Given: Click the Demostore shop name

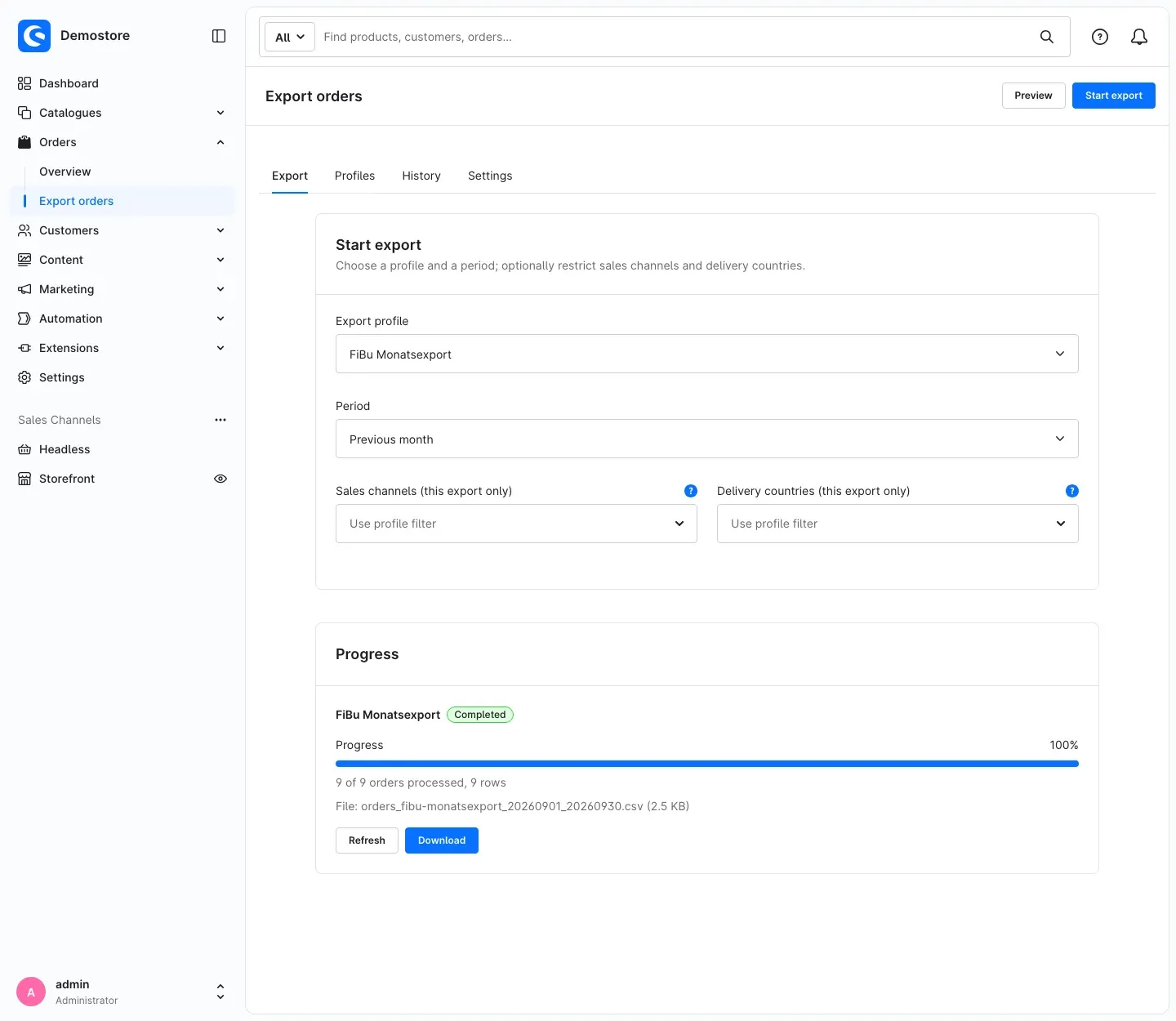Looking at the screenshot, I should 95,36.
